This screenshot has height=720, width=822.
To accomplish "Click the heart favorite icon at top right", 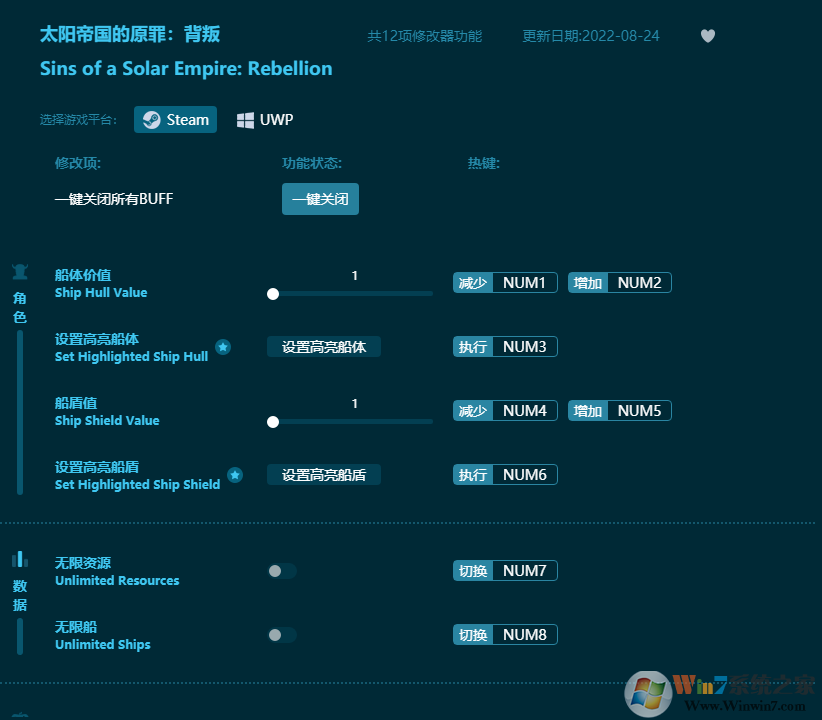I will 707,36.
